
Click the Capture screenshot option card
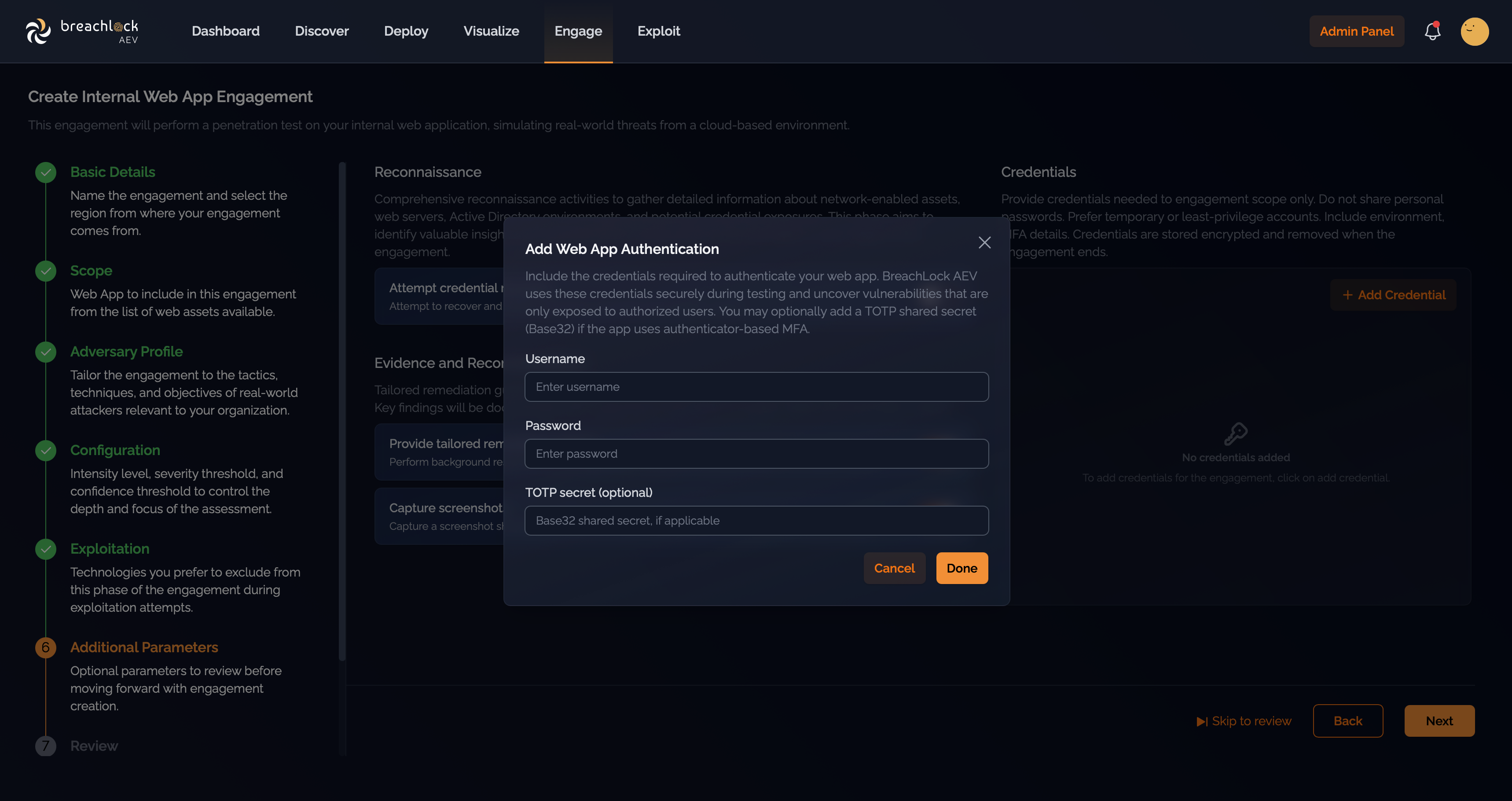[439, 516]
